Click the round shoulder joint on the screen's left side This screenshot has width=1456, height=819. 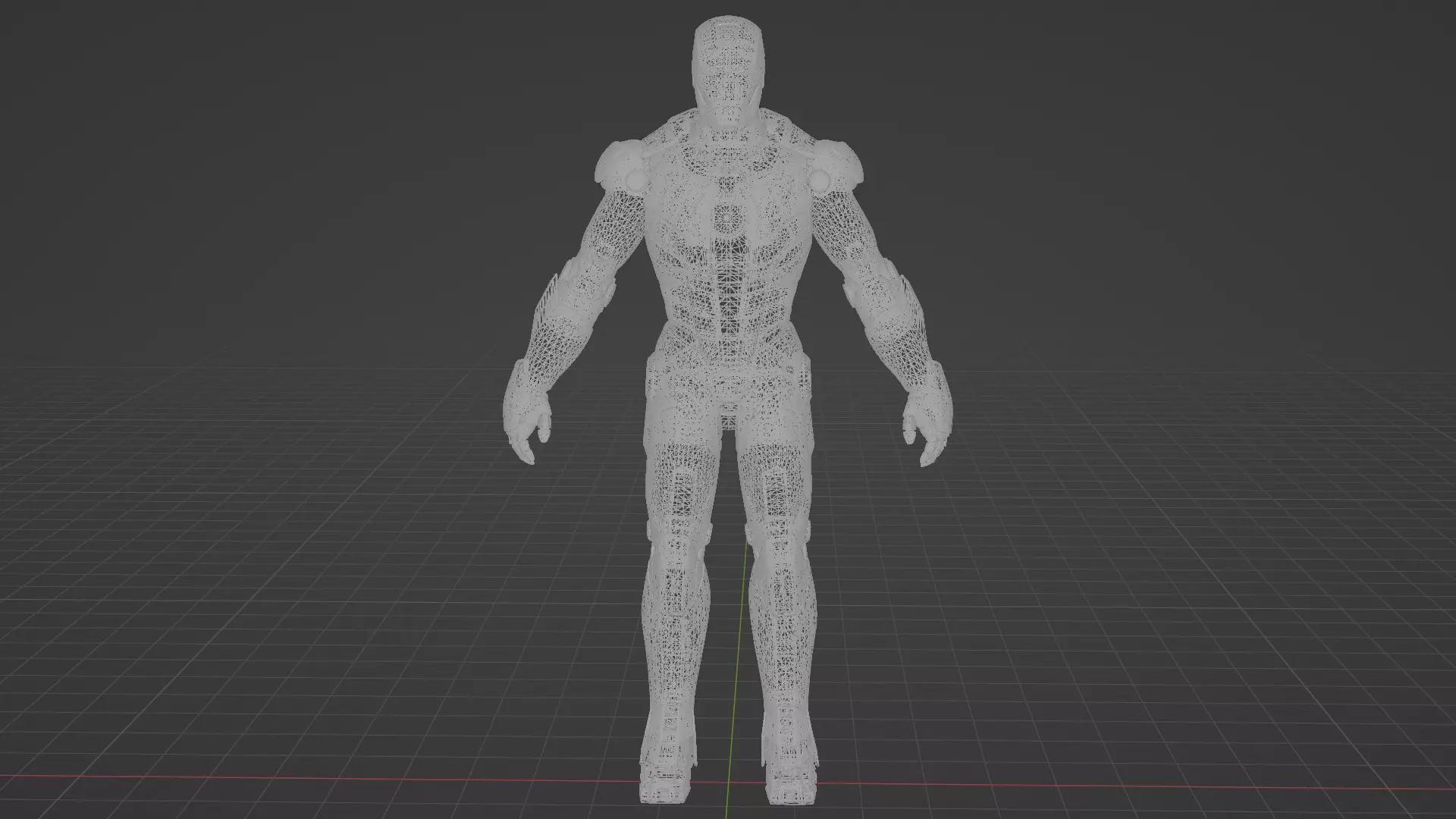coord(634,180)
